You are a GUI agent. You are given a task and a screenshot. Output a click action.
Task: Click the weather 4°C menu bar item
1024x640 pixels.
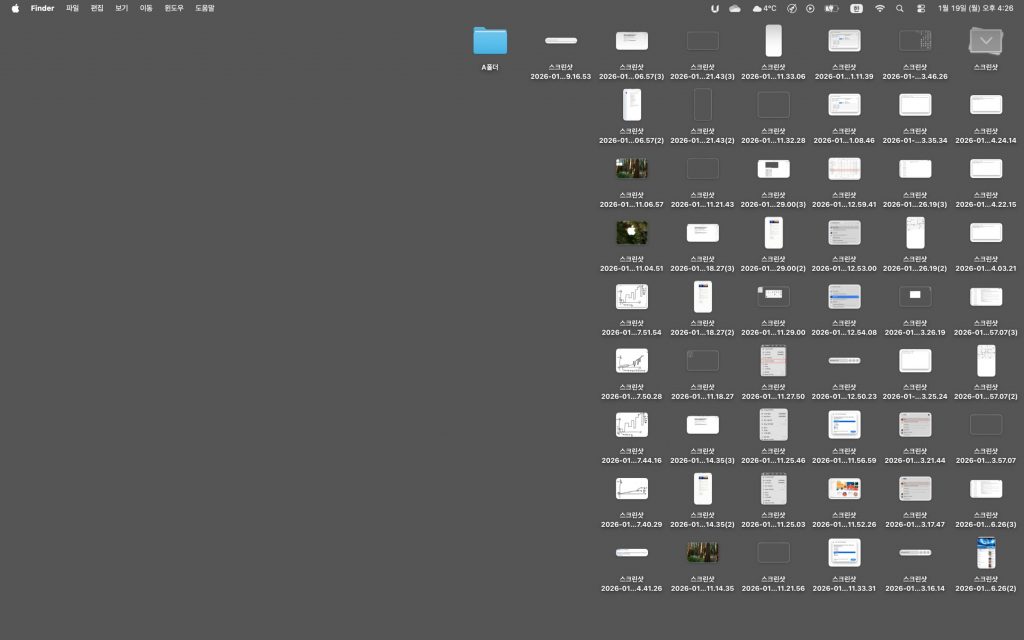coord(765,8)
